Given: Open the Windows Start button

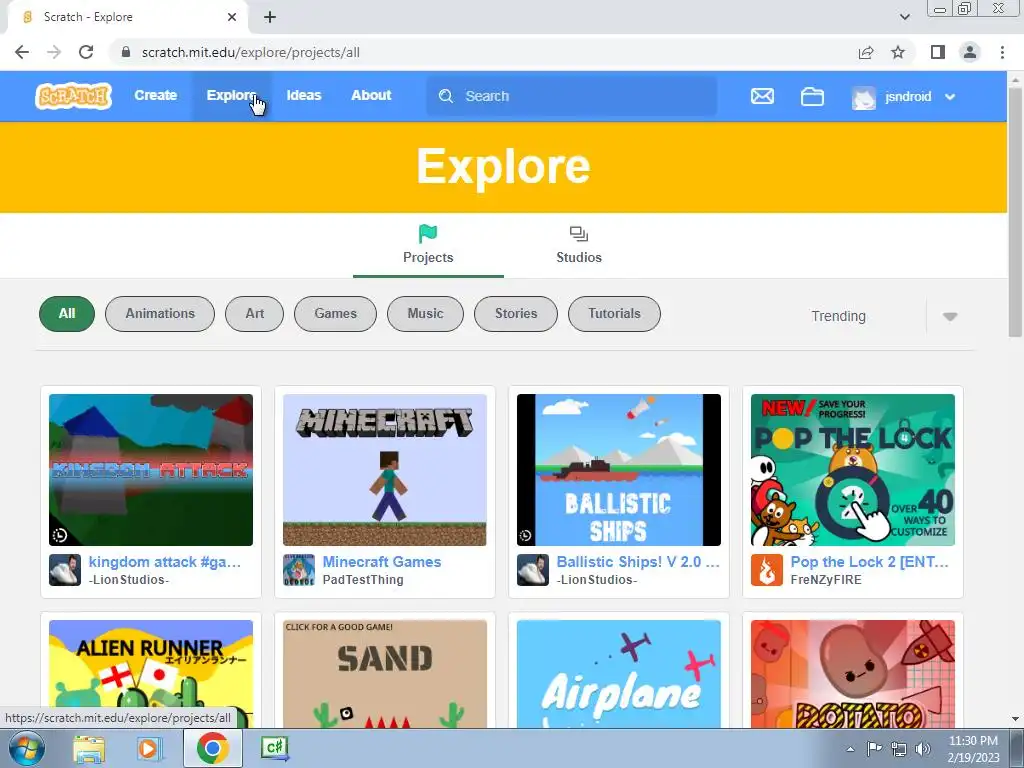Looking at the screenshot, I should [27, 748].
